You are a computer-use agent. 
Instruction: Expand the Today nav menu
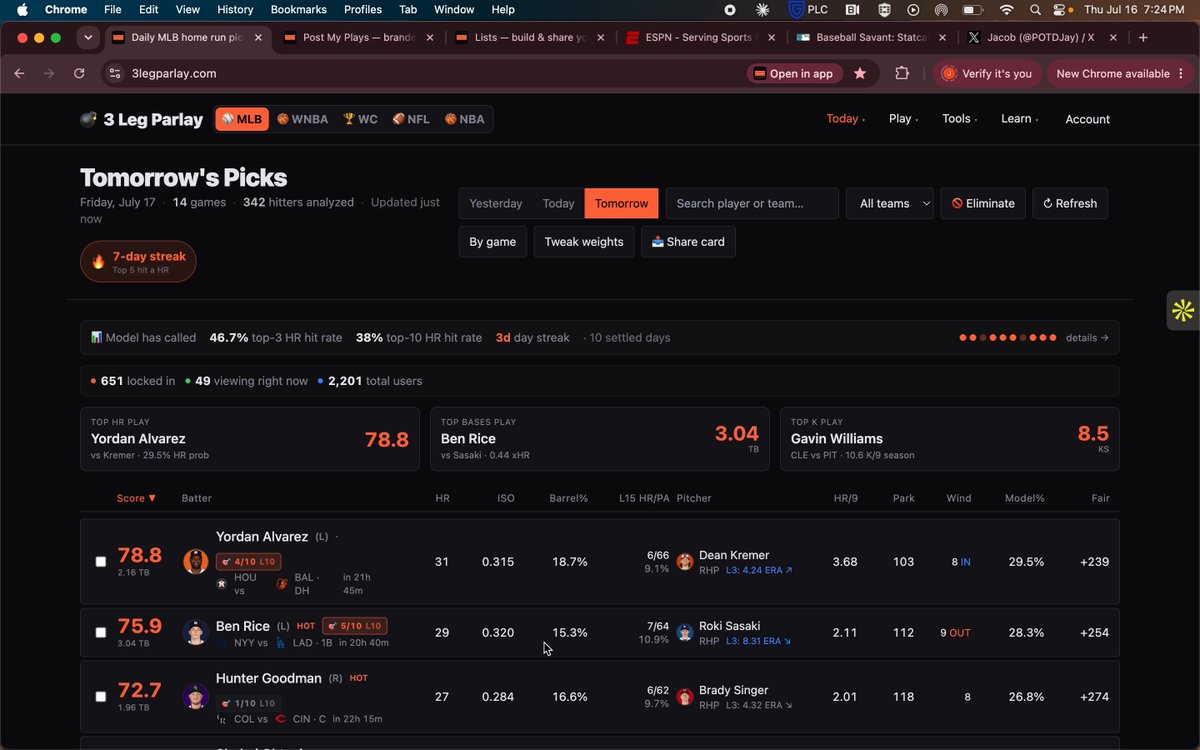(x=845, y=119)
